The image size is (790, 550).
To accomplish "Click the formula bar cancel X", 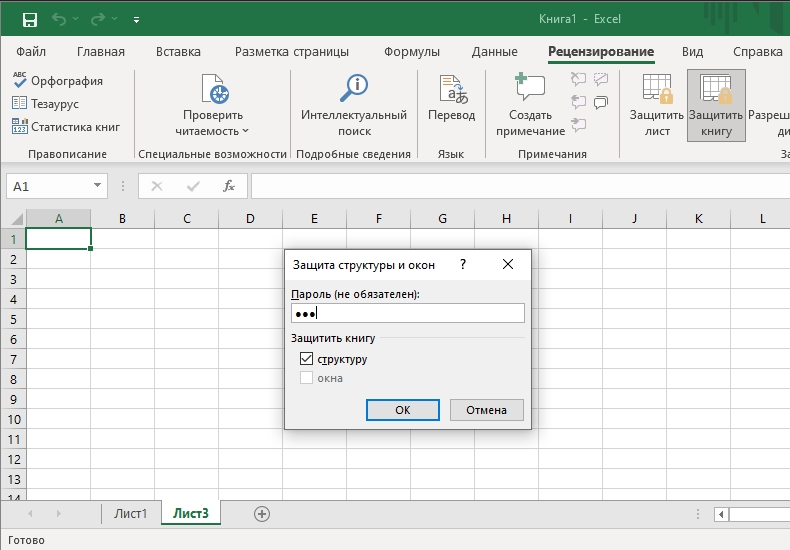I will click(x=157, y=186).
